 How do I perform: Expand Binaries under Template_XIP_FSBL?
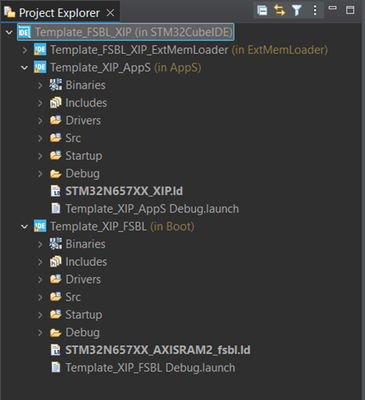point(40,244)
